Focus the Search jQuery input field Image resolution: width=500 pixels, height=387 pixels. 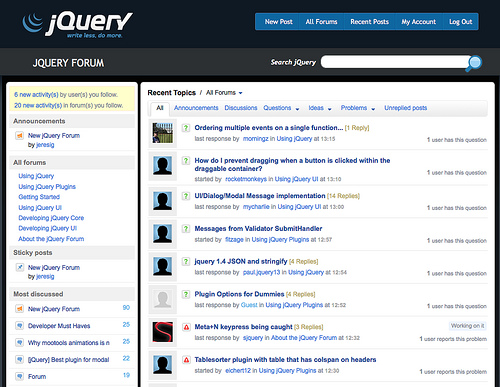(x=394, y=62)
